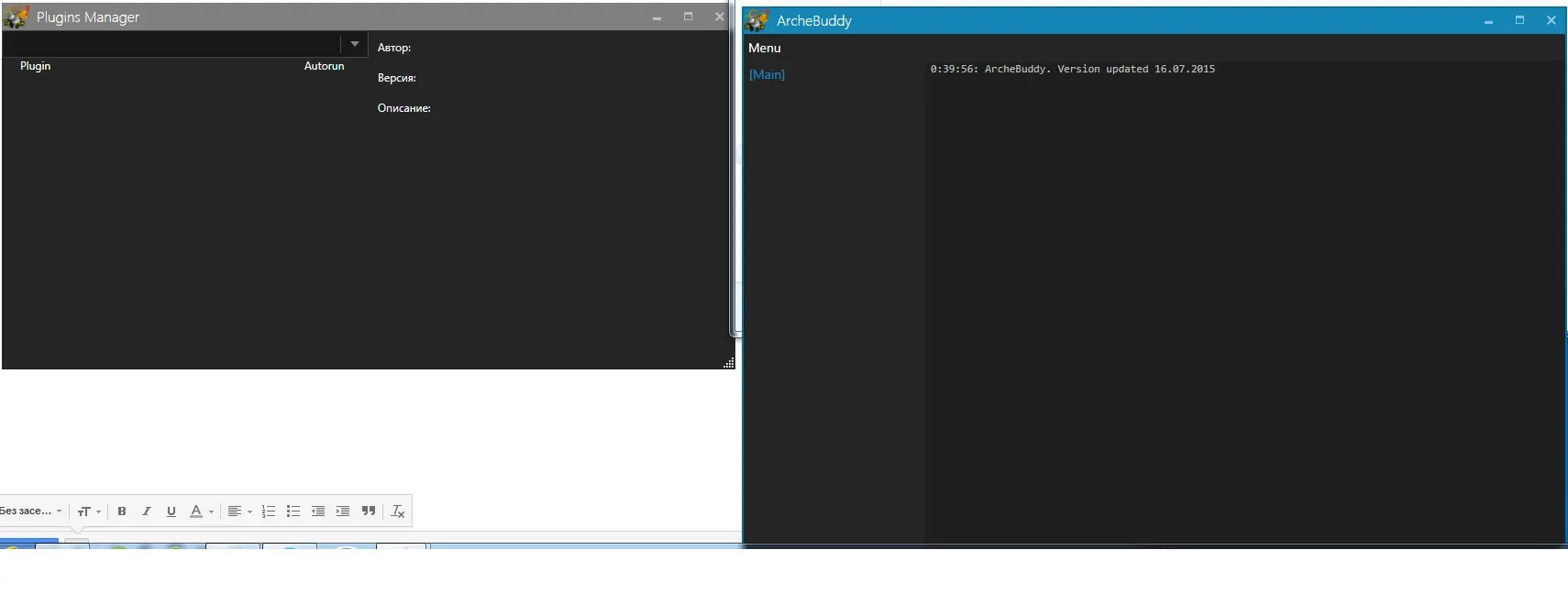Toggle underline formatting
Viewport: 1568px width, 594px height.
point(171,511)
